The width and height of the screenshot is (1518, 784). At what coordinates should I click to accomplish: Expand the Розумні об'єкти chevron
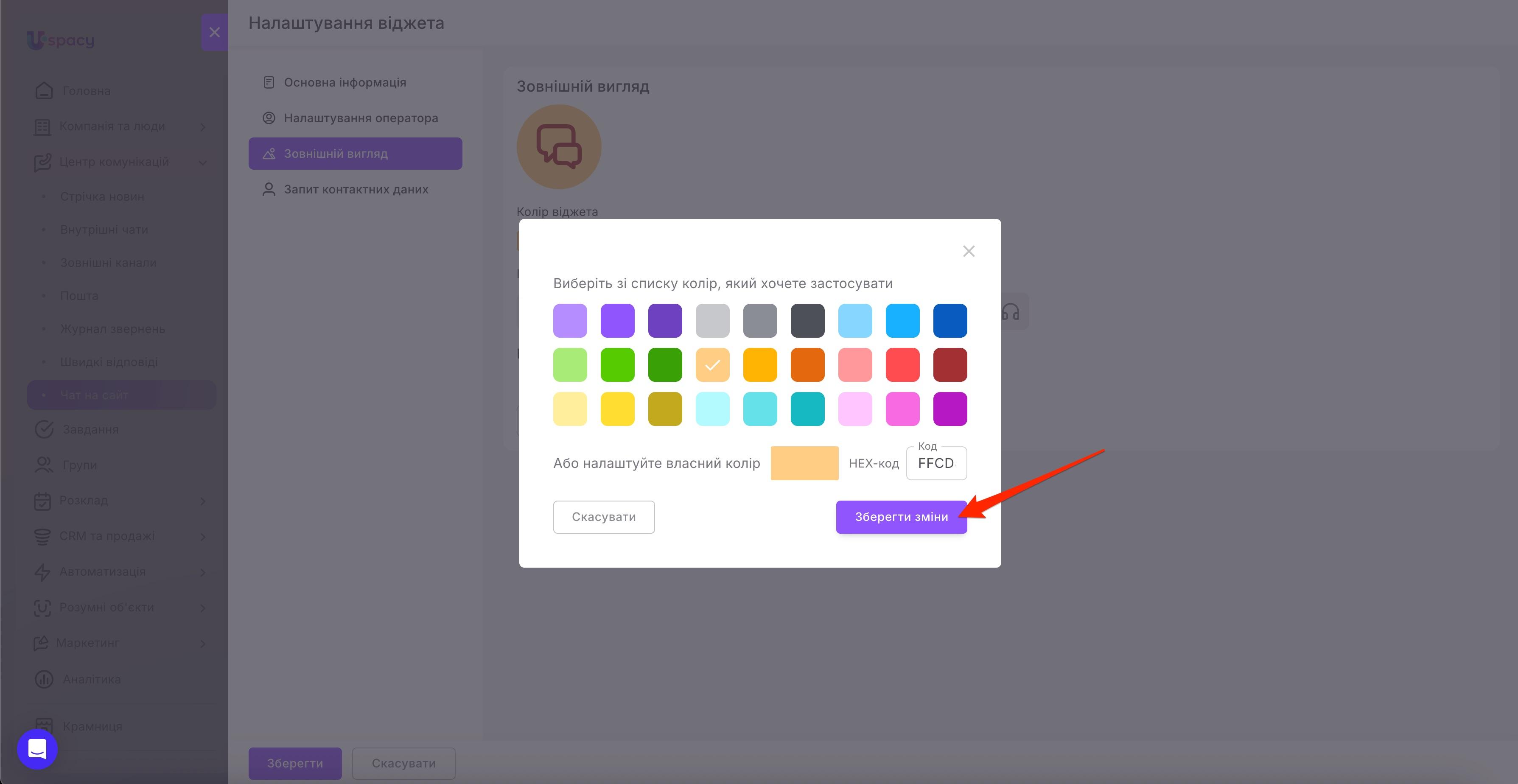203,608
